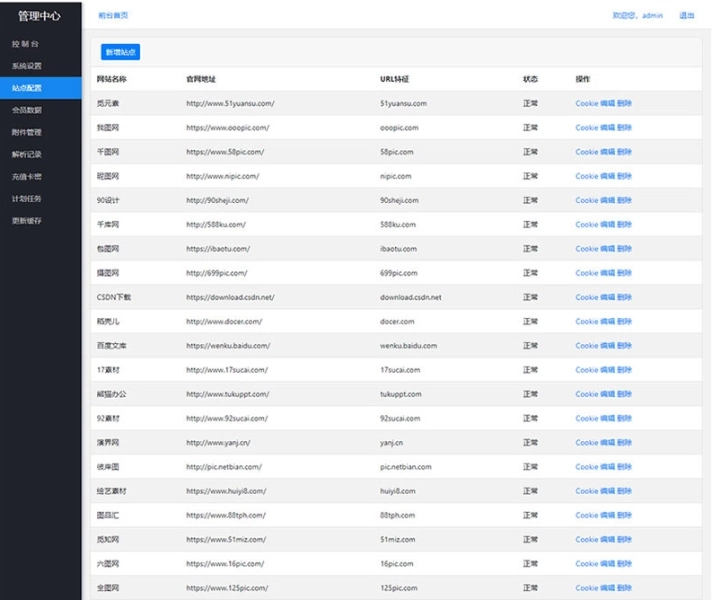The width and height of the screenshot is (712, 600).
Task: Open Cookie for 92sucai.com row
Action: pyautogui.click(x=587, y=418)
